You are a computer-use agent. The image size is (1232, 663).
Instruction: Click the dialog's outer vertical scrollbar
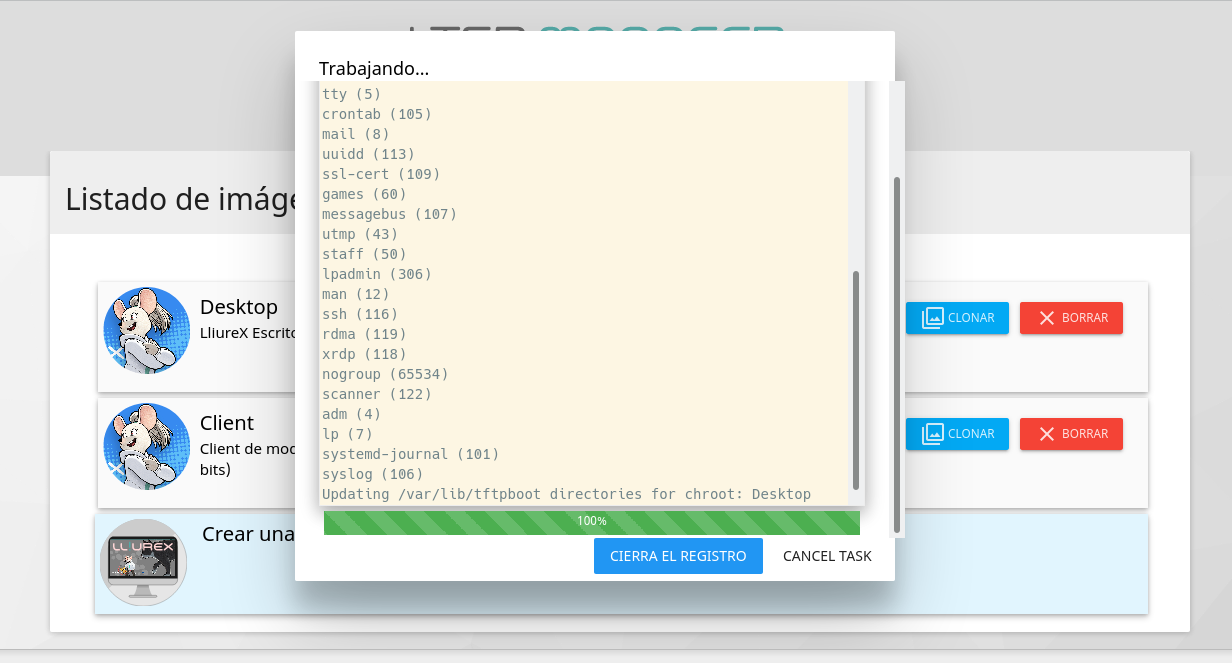click(897, 355)
